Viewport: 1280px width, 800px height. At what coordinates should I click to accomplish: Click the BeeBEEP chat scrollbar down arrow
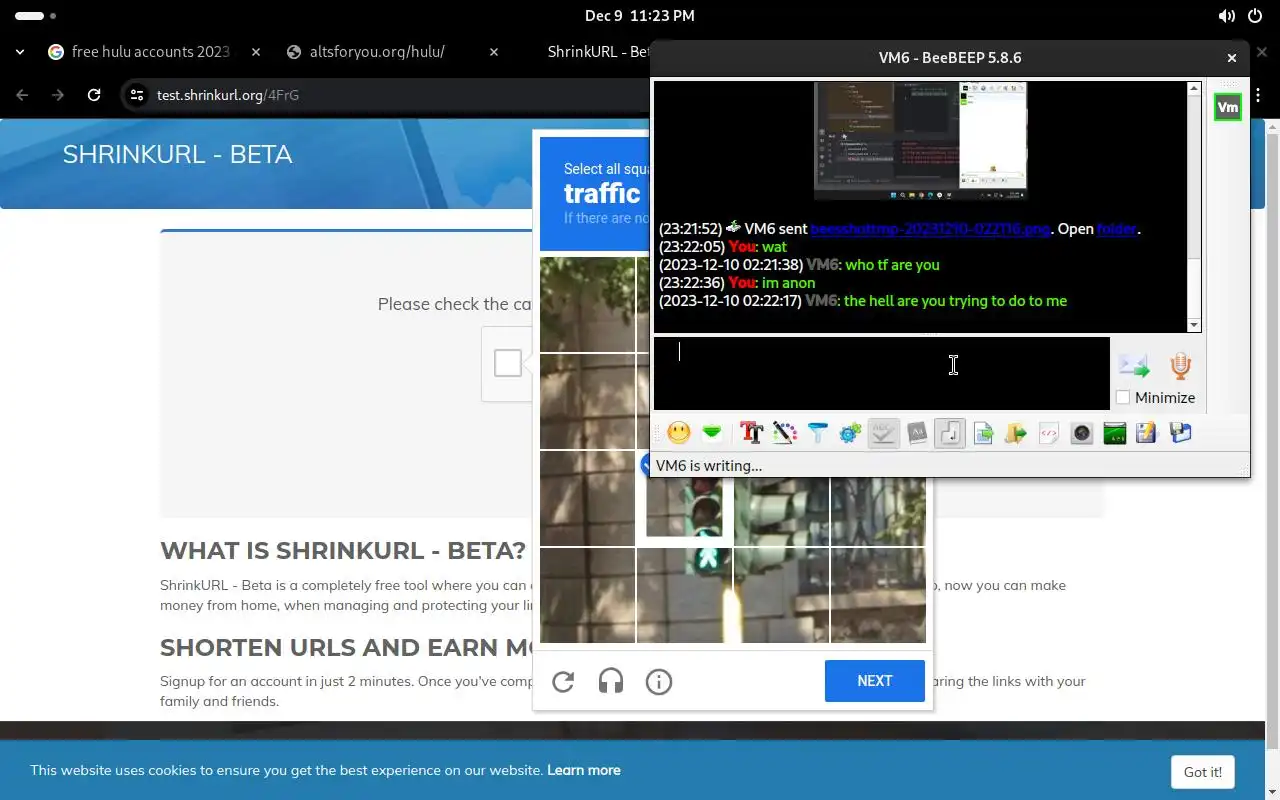(1194, 325)
